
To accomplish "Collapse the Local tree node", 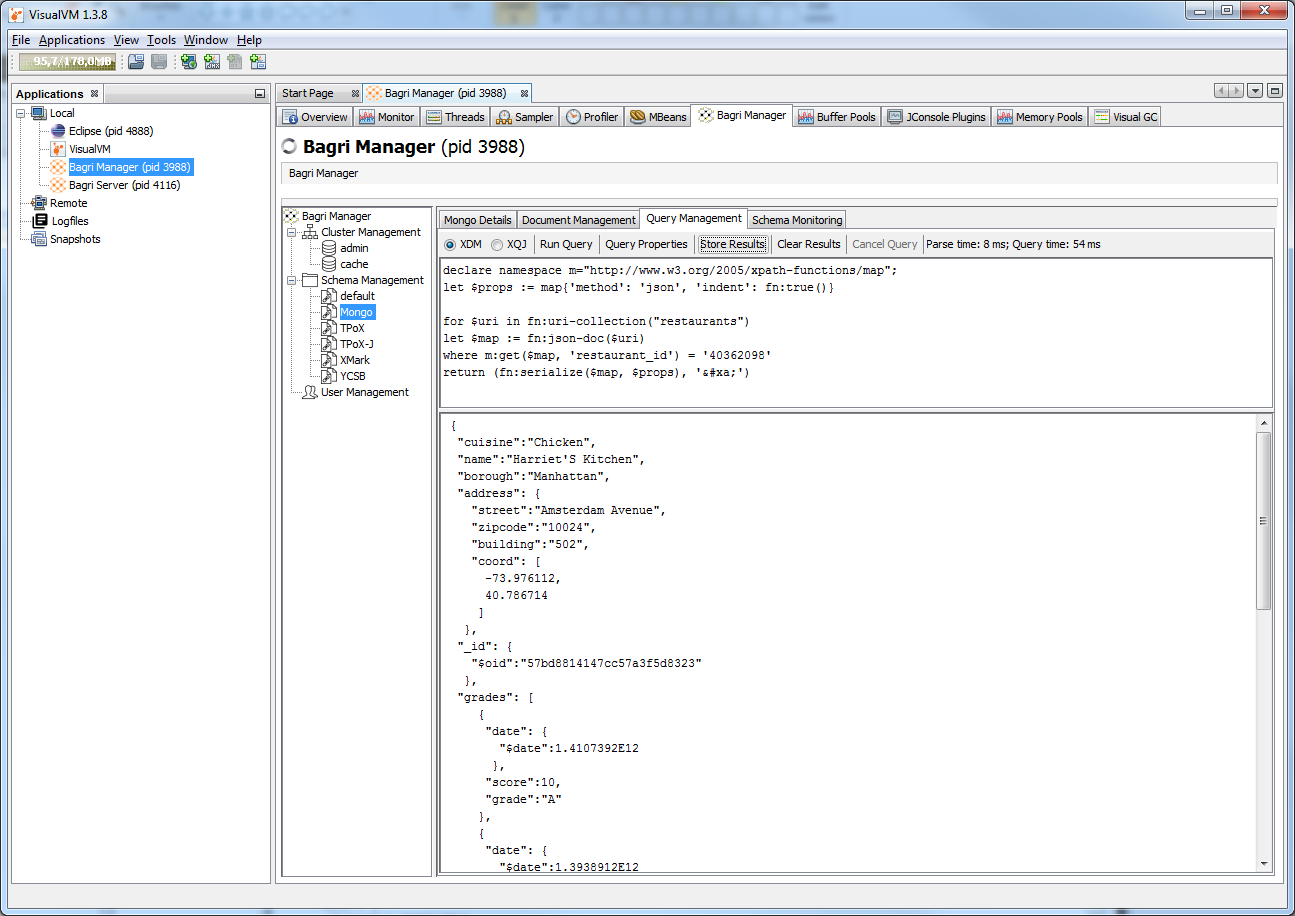I will (21, 113).
